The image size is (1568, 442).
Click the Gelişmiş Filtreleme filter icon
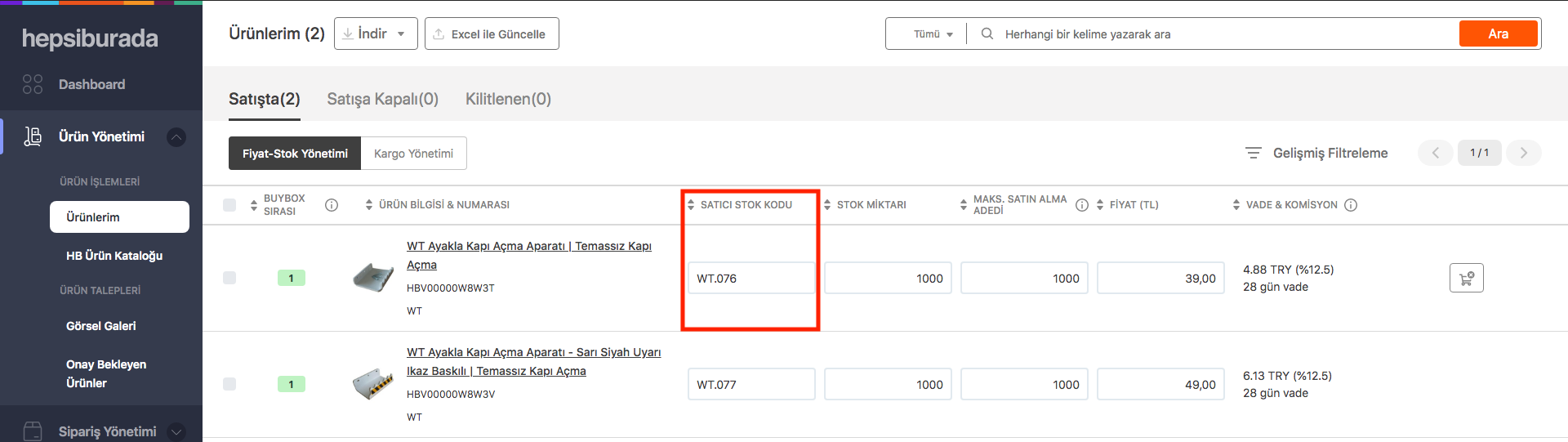tap(1253, 153)
